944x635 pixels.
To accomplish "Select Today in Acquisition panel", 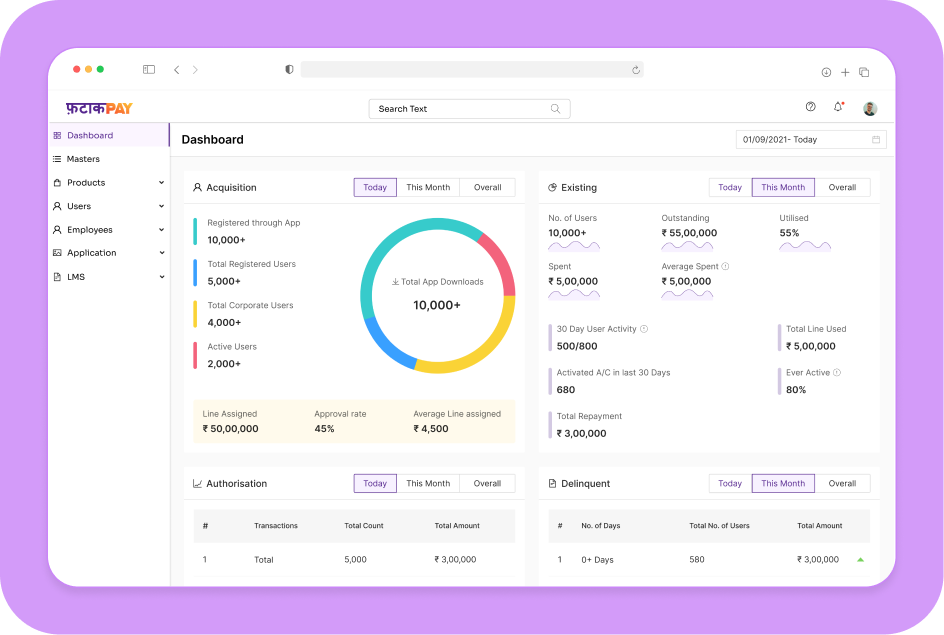I will click(375, 187).
